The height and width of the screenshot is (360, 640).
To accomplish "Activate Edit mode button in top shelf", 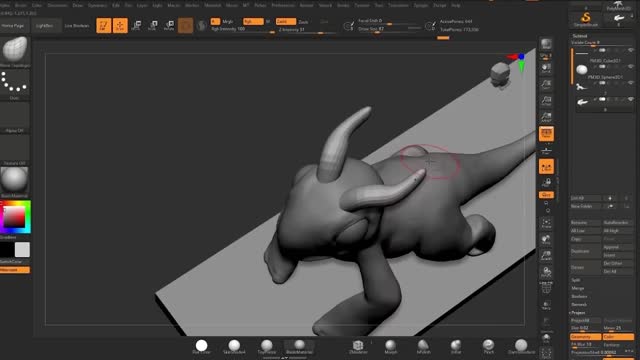I will click(104, 25).
